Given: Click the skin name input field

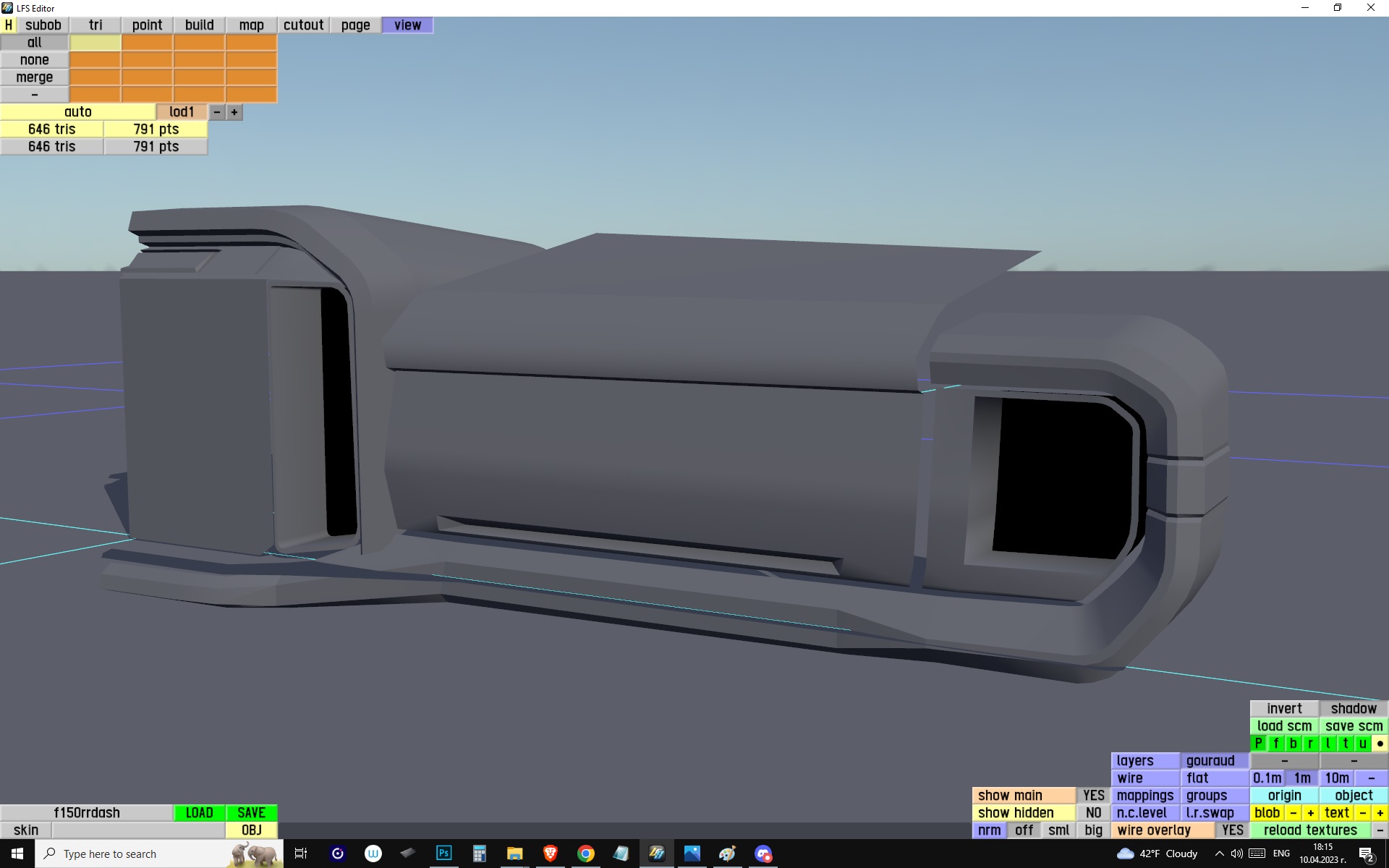Looking at the screenshot, I should pos(138,830).
